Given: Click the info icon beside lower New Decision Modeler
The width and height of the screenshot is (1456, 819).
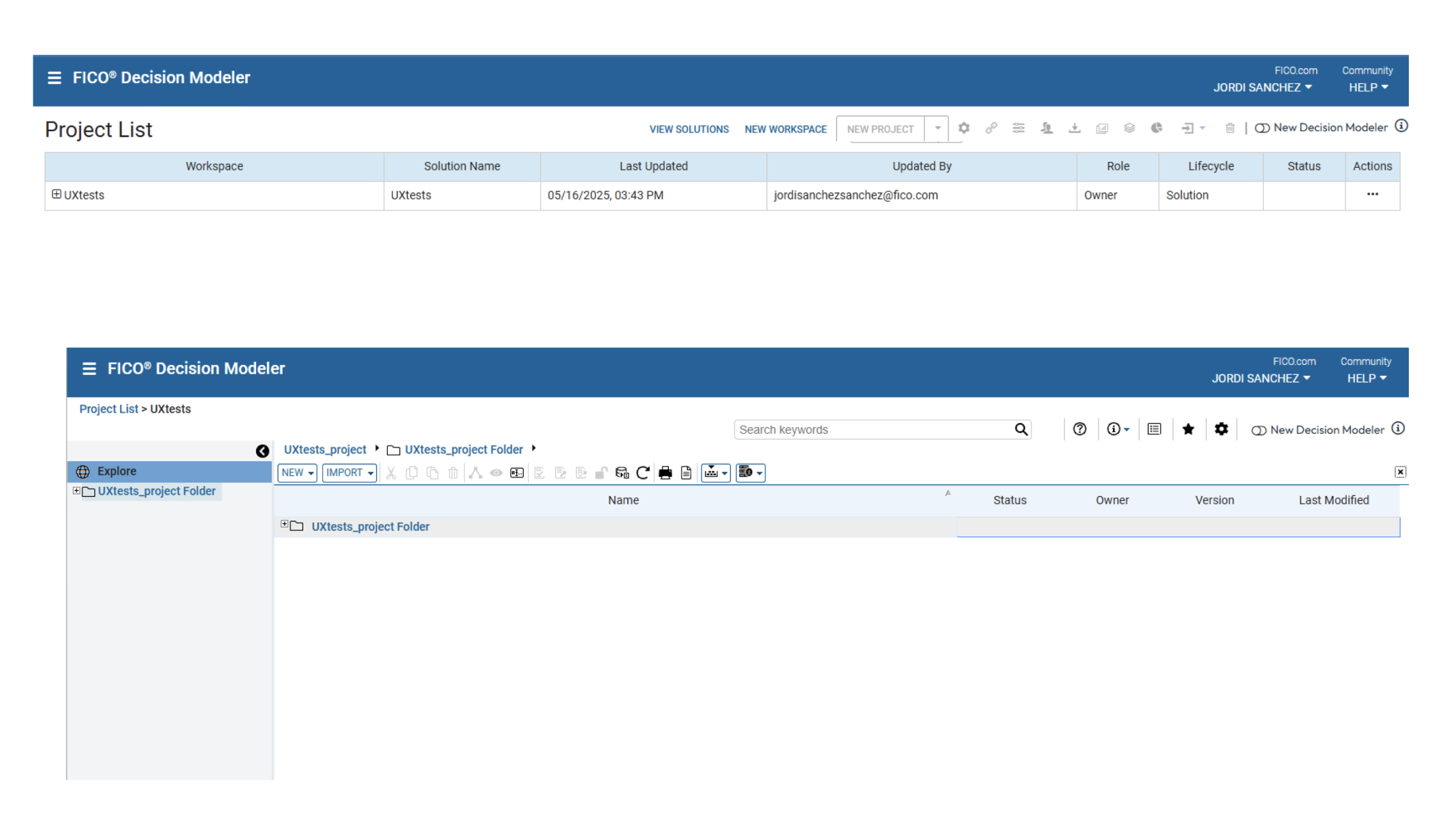Looking at the screenshot, I should point(1398,428).
